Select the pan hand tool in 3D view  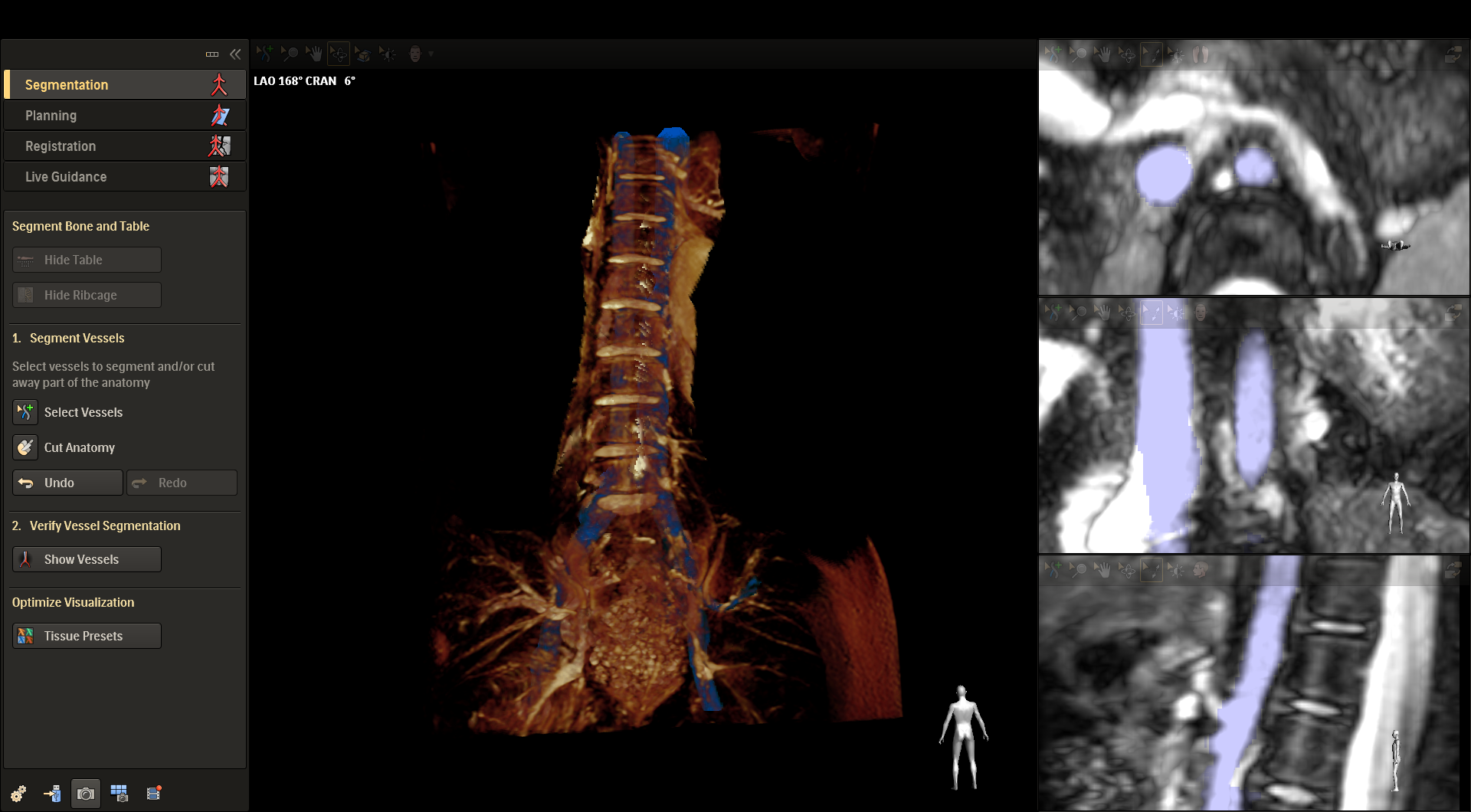pos(313,54)
